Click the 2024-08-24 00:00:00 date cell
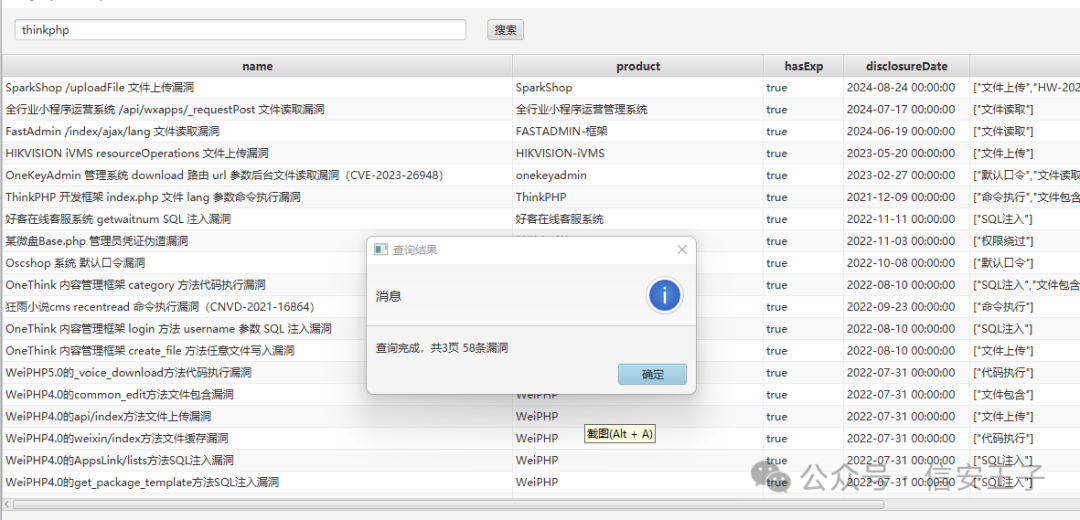Image resolution: width=1080 pixels, height=520 pixels. pyautogui.click(x=906, y=87)
